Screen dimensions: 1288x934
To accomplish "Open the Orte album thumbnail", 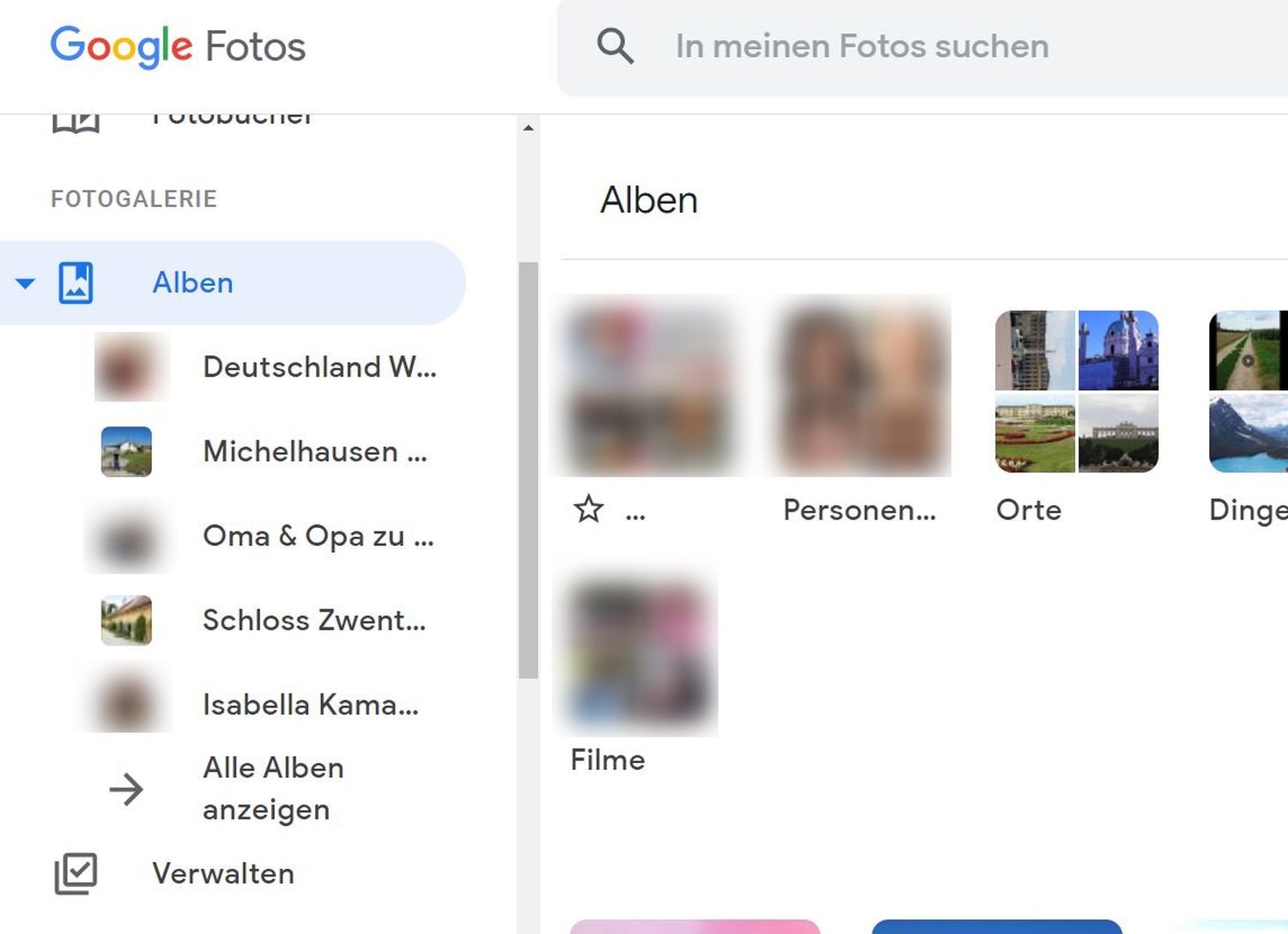I will [x=1077, y=391].
